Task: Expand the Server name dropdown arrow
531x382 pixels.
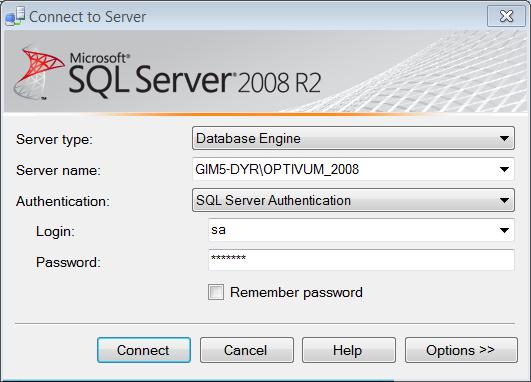Action: point(504,169)
